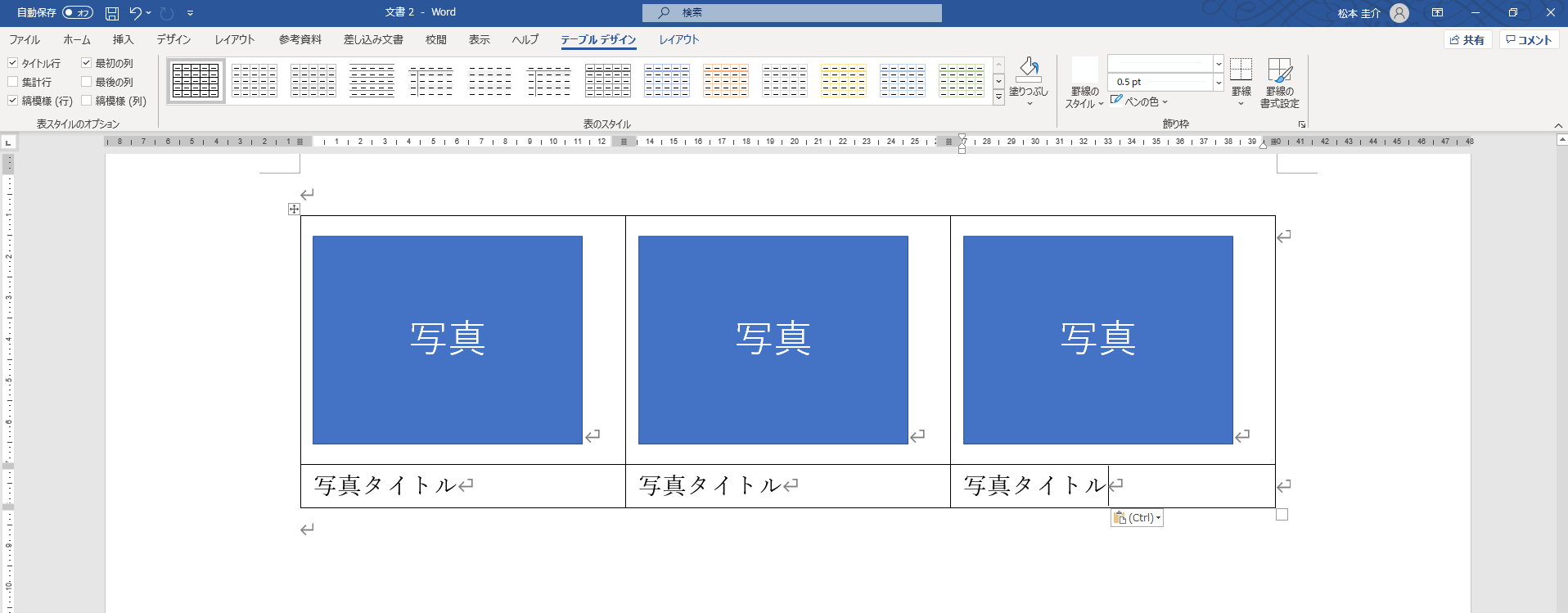1568x613 pixels.
Task: Open the (Ctrl) paste options button
Action: 1137,517
